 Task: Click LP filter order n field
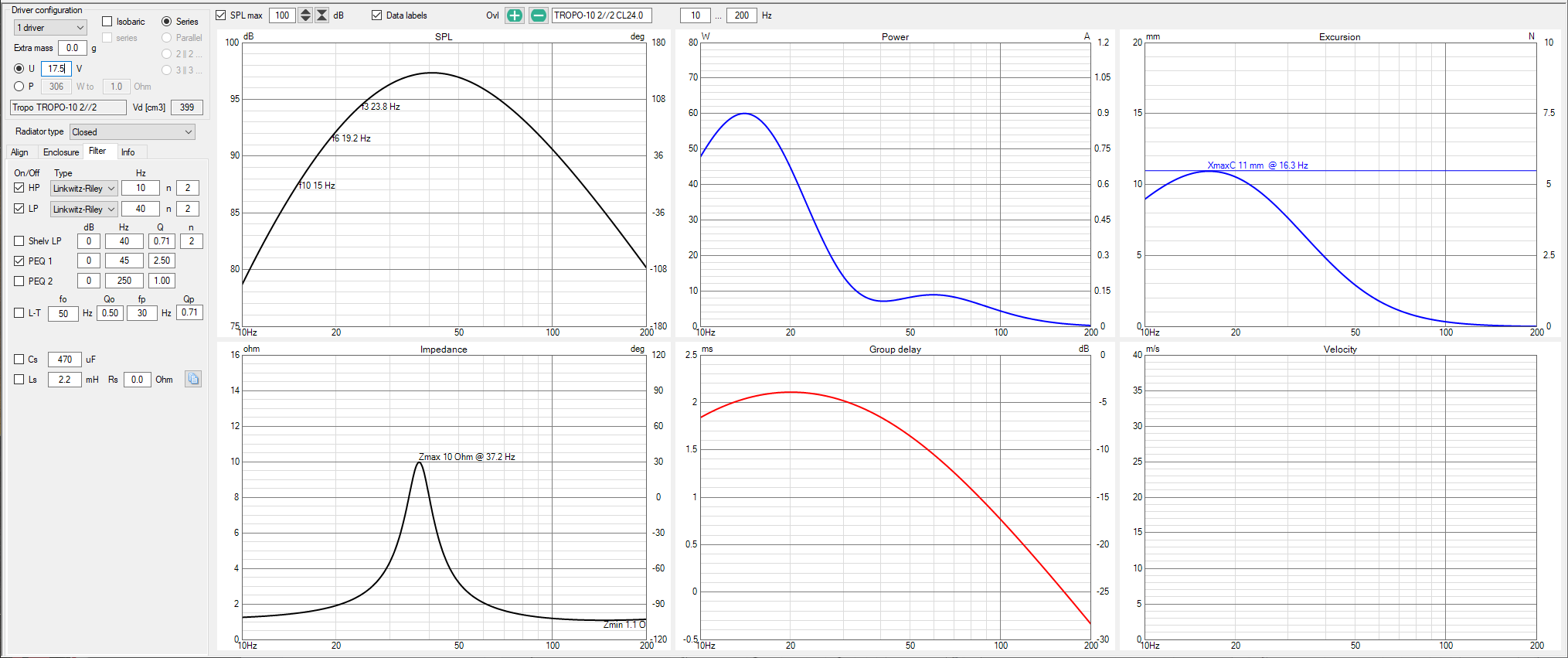pyautogui.click(x=188, y=209)
